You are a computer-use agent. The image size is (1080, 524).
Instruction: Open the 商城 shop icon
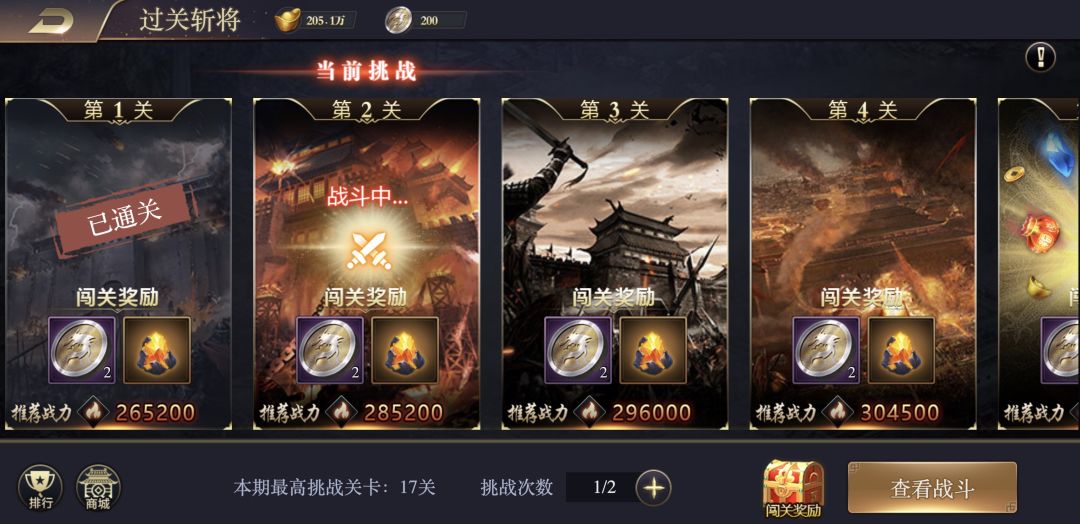(98, 488)
